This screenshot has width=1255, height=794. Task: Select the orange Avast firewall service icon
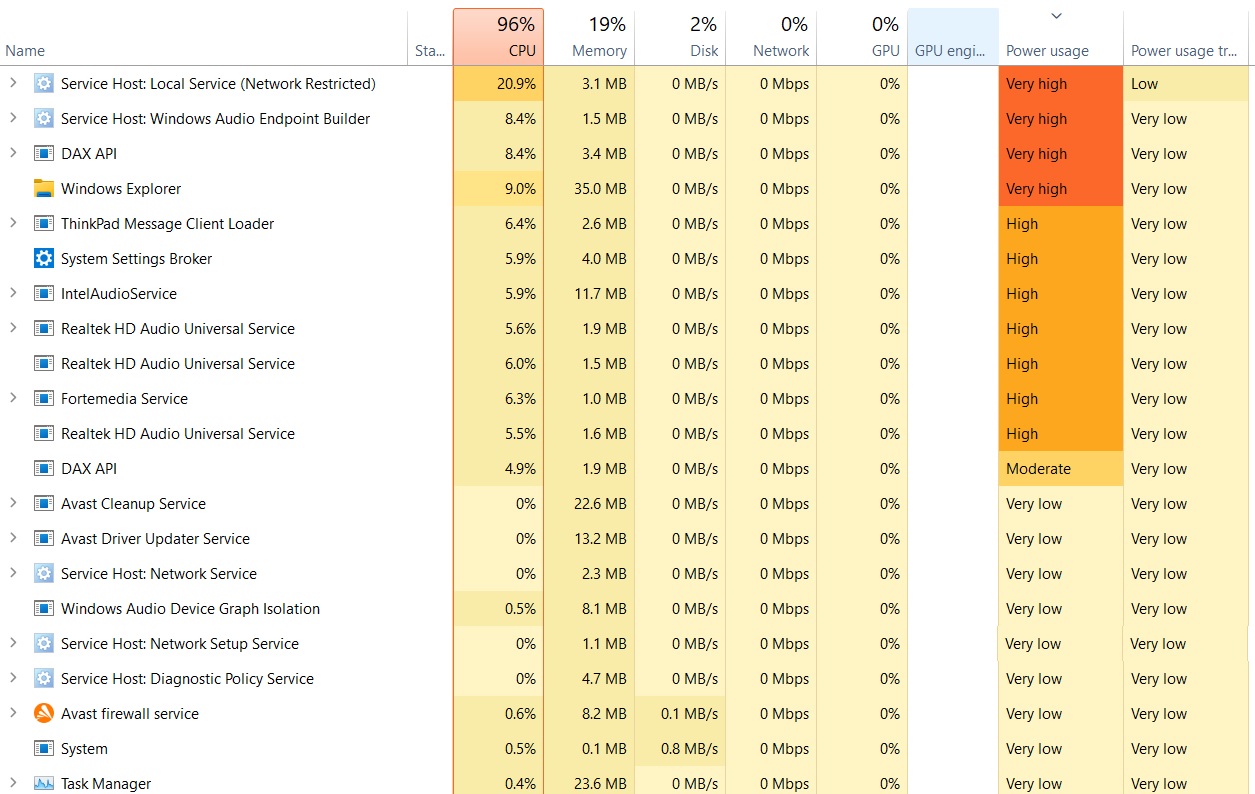[43, 714]
